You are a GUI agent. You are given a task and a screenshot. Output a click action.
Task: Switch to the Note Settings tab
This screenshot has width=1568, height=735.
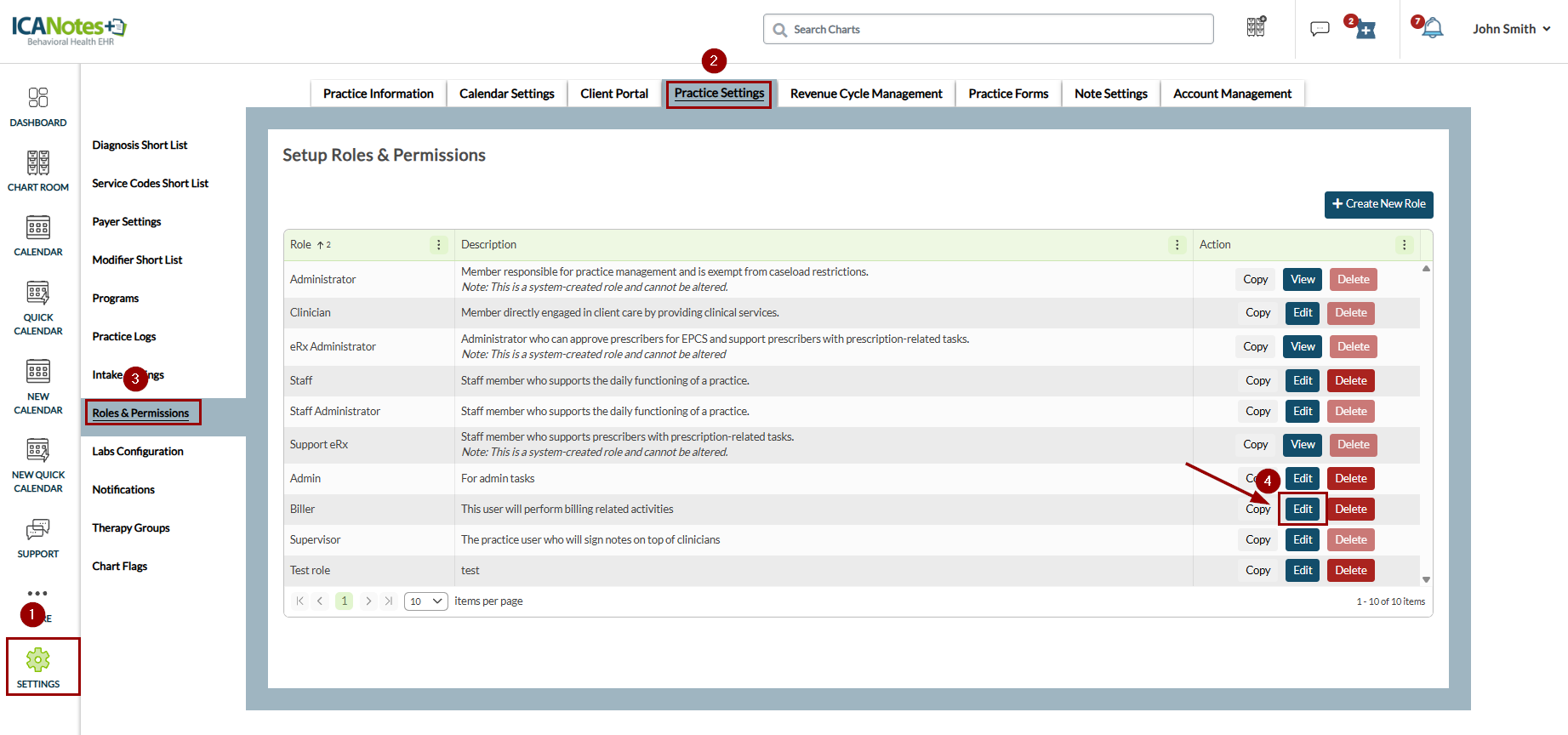pos(1110,94)
